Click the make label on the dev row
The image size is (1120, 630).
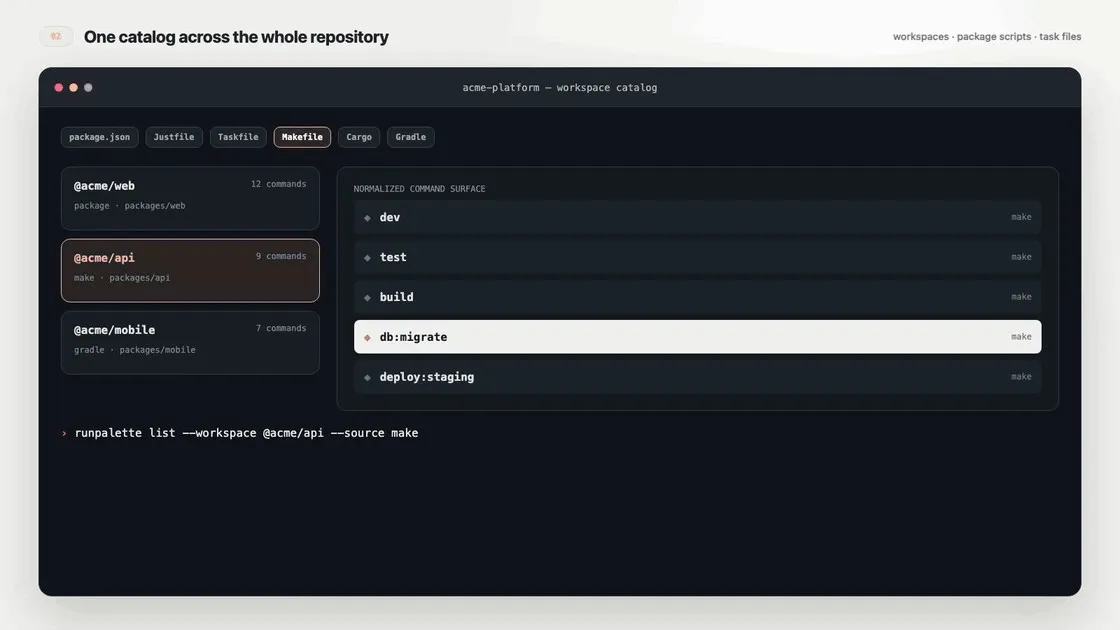click(x=1021, y=216)
